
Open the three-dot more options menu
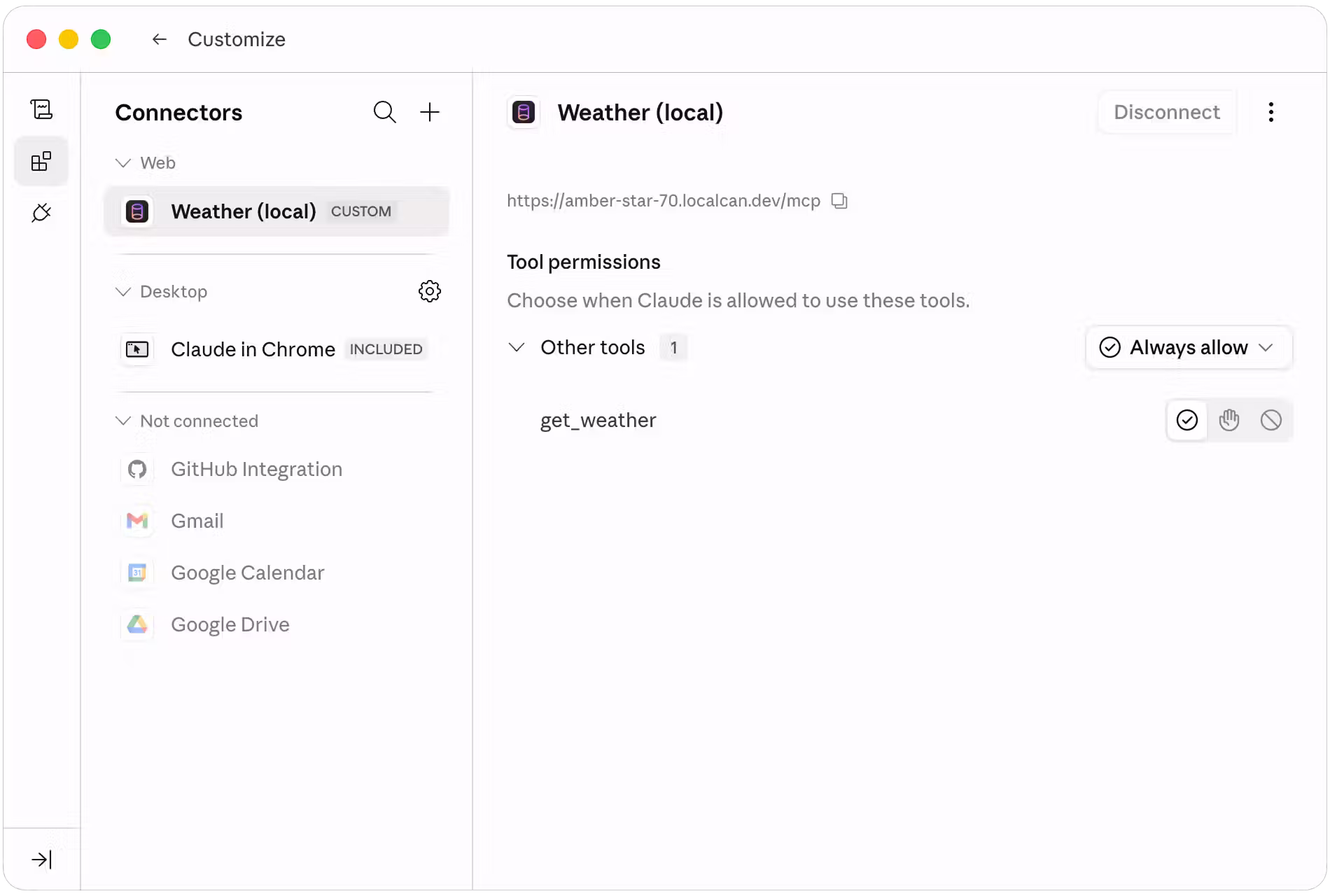[x=1271, y=112]
